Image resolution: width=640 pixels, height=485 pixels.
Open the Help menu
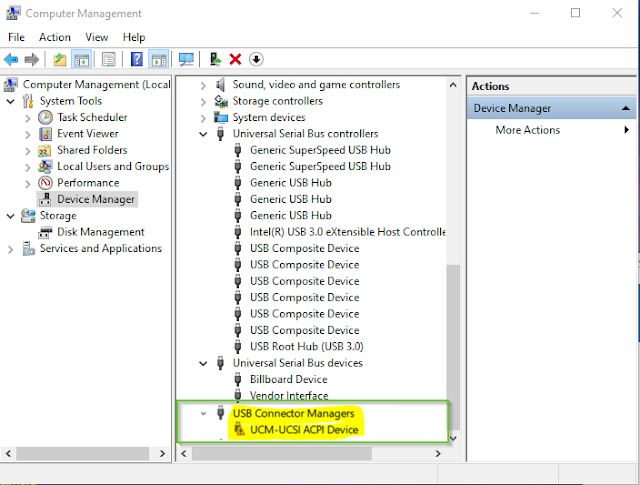(x=134, y=38)
